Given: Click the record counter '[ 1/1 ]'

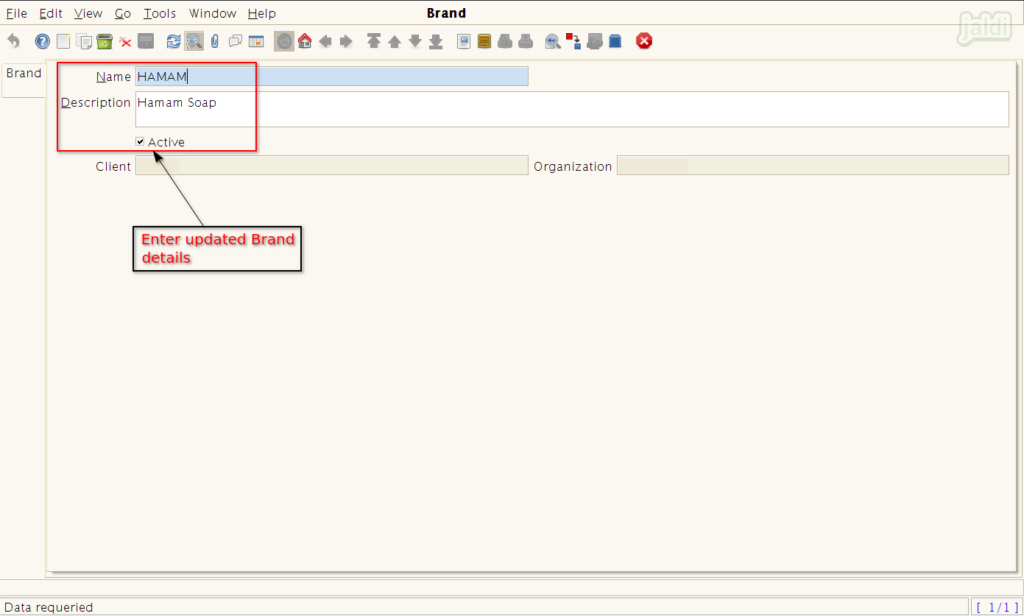Looking at the screenshot, I should click(997, 608).
